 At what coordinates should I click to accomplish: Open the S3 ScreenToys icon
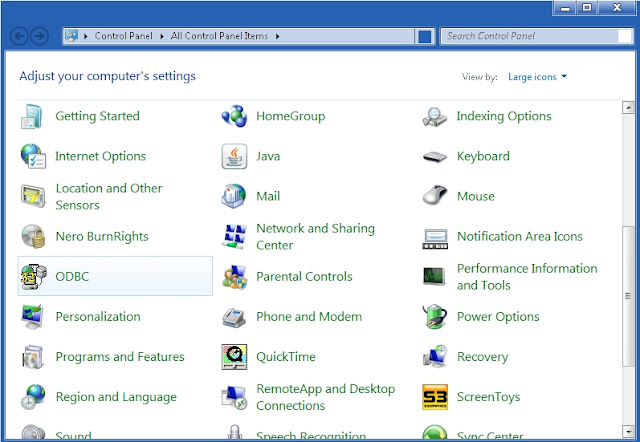pyautogui.click(x=435, y=397)
